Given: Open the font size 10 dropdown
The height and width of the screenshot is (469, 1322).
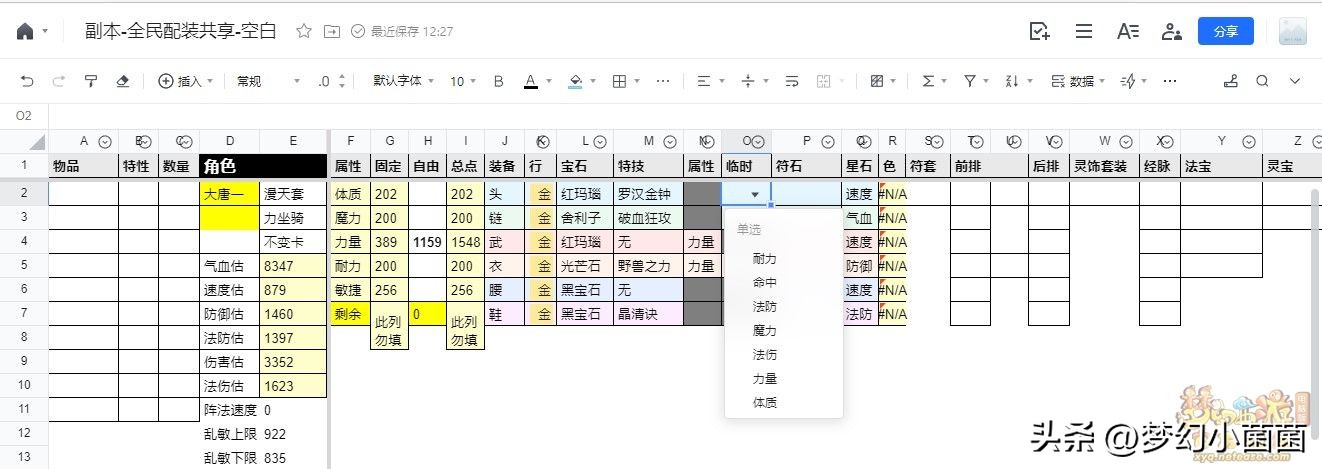Looking at the screenshot, I should (463, 81).
